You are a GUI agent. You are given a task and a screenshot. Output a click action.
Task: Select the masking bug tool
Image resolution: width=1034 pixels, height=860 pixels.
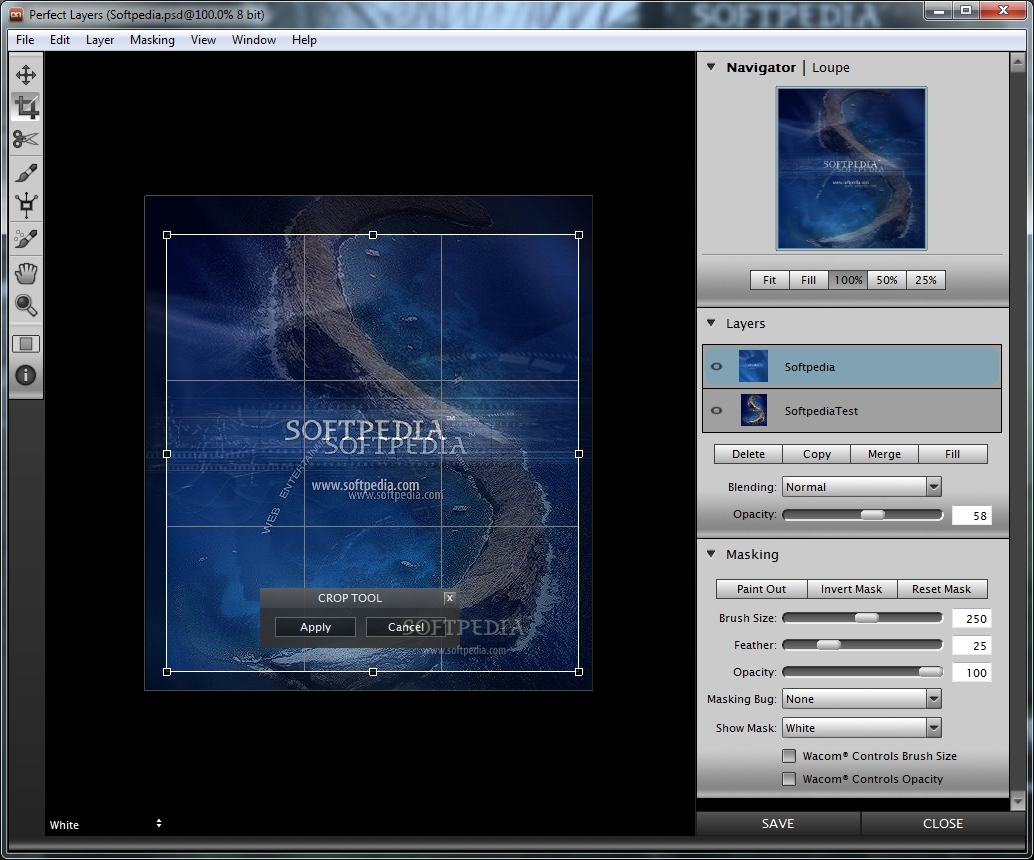[x=26, y=205]
